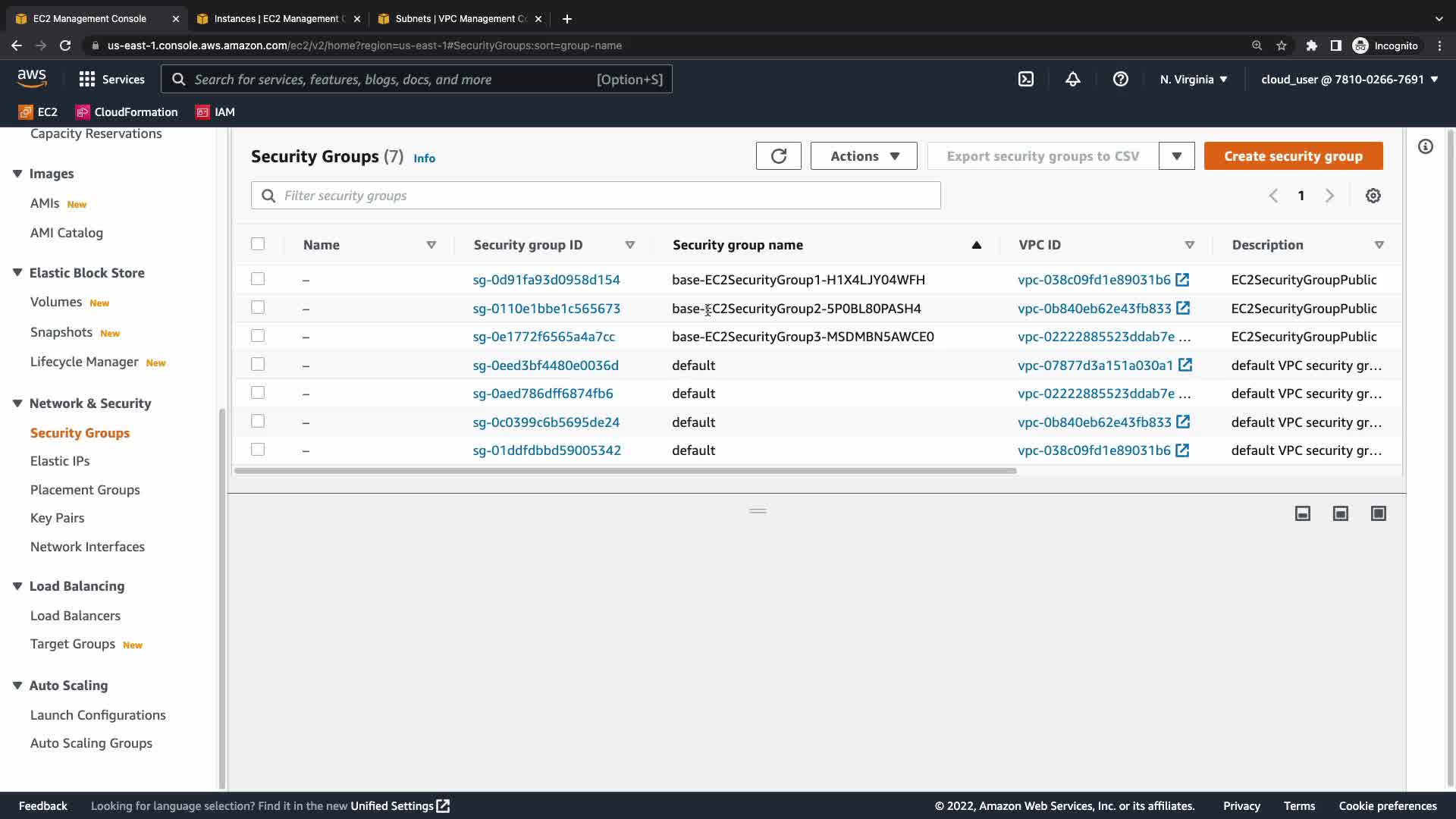Open the notifications bell icon
The image size is (1456, 819).
tap(1072, 79)
